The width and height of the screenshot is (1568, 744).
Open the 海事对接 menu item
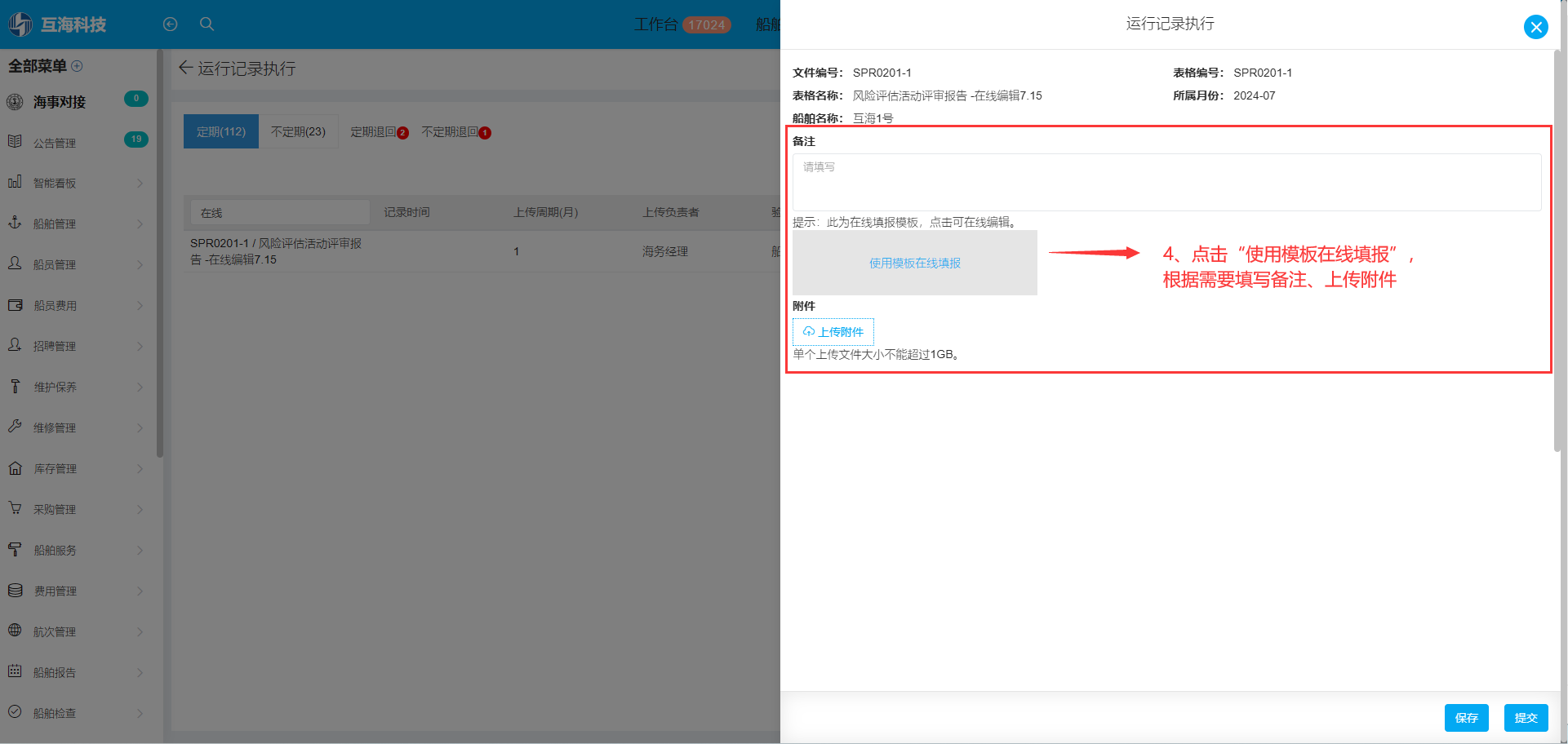pyautogui.click(x=78, y=102)
